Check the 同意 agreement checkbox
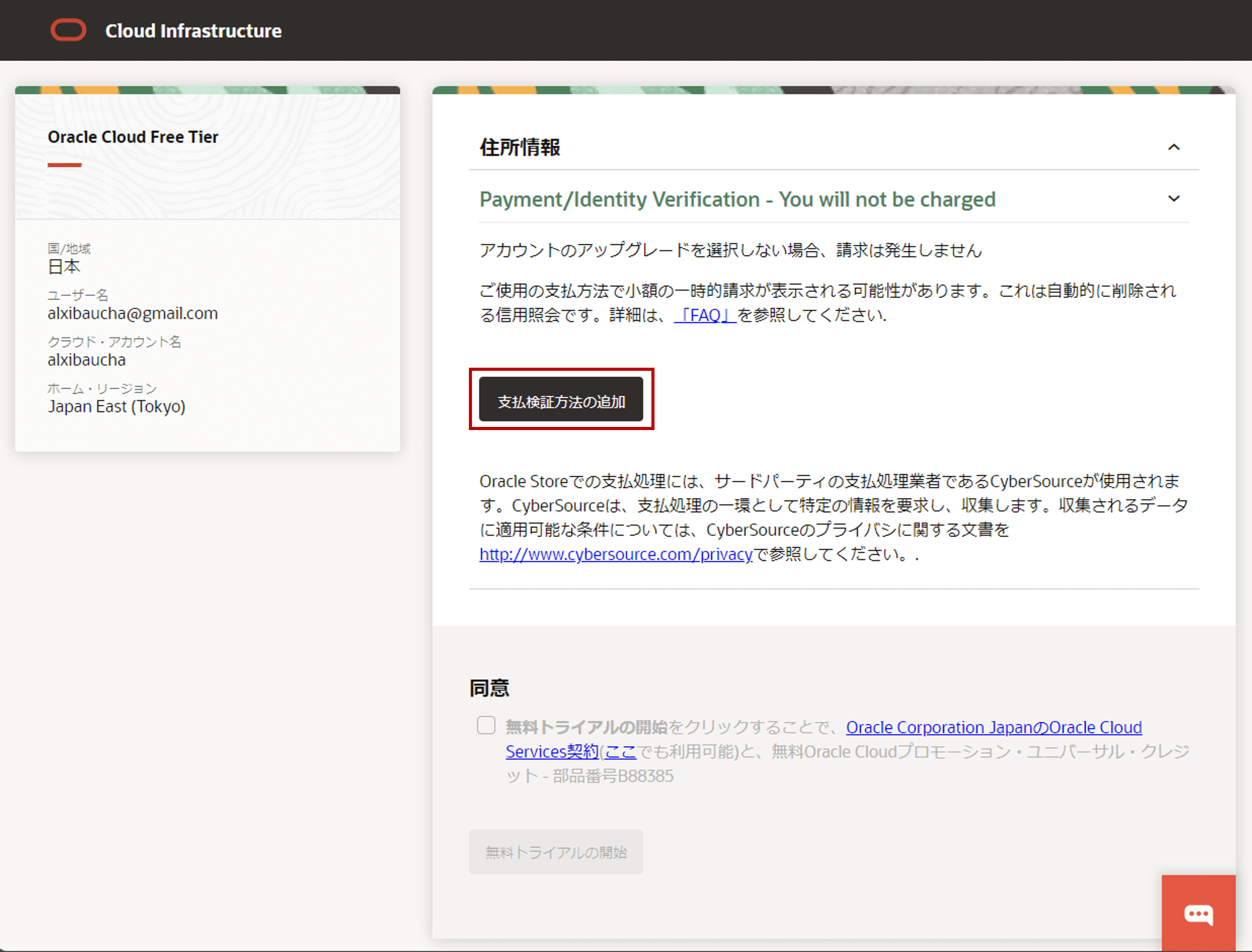The image size is (1252, 952). [486, 725]
